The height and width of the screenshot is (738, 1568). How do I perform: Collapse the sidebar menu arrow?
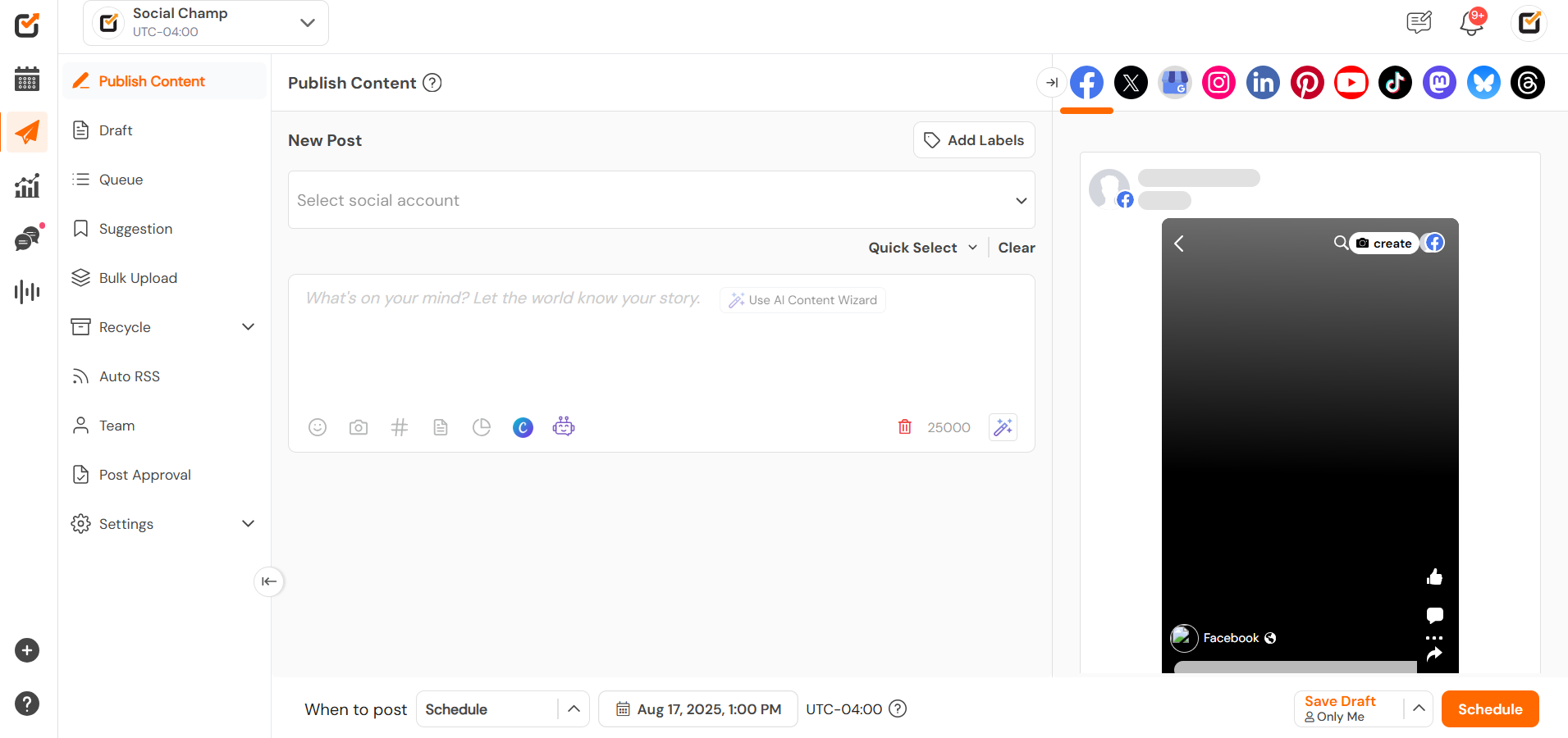coord(269,581)
